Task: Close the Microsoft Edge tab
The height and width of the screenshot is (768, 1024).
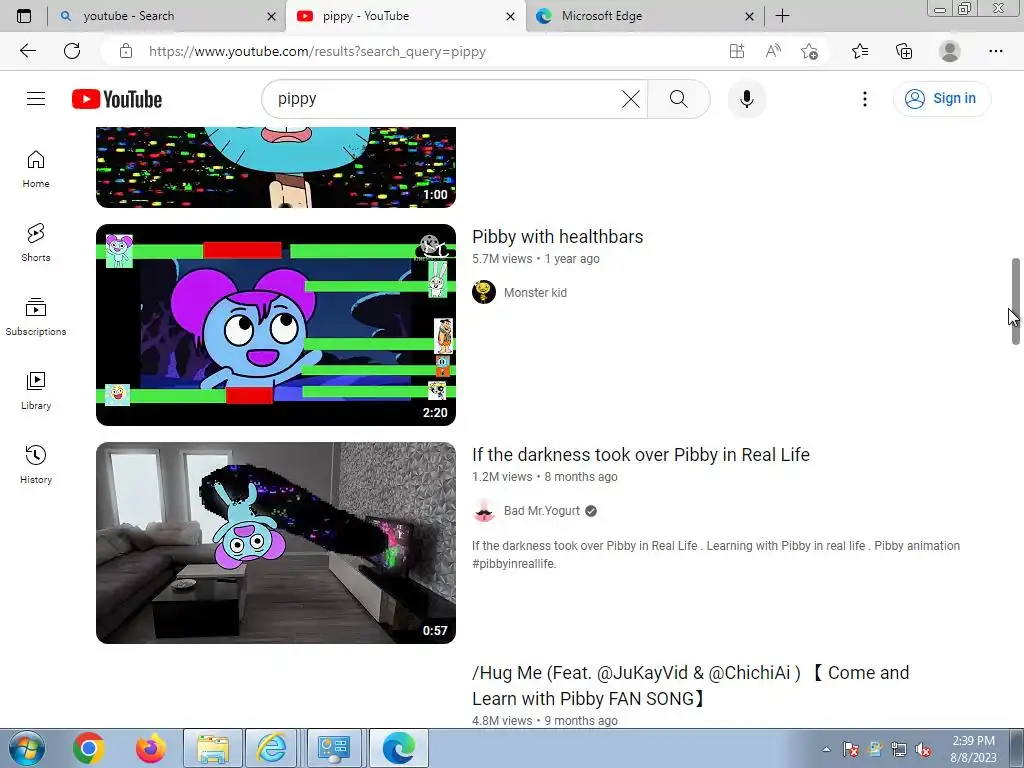Action: point(750,16)
